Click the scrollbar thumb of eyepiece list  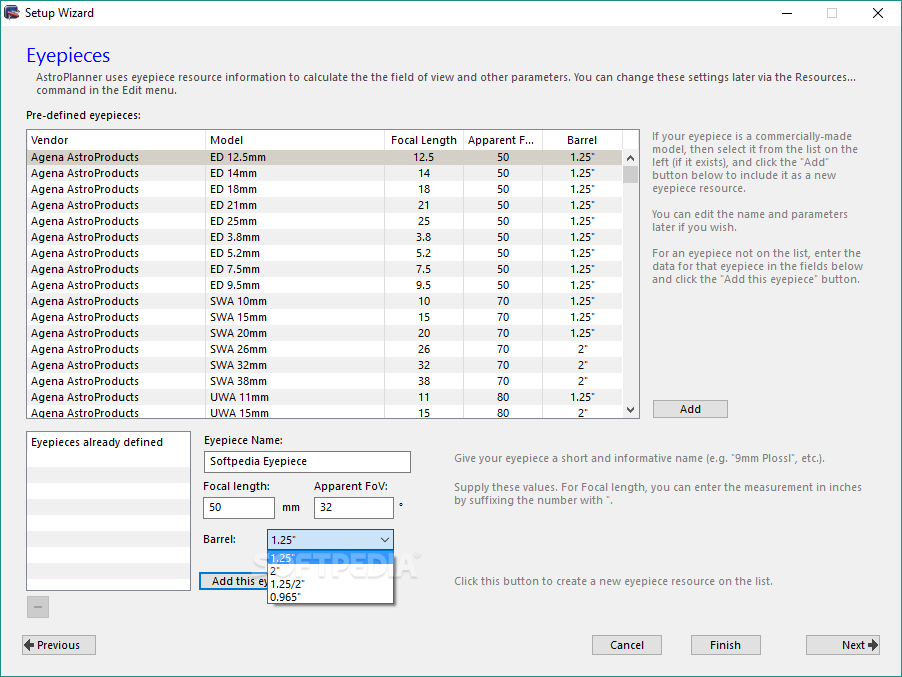coord(630,174)
